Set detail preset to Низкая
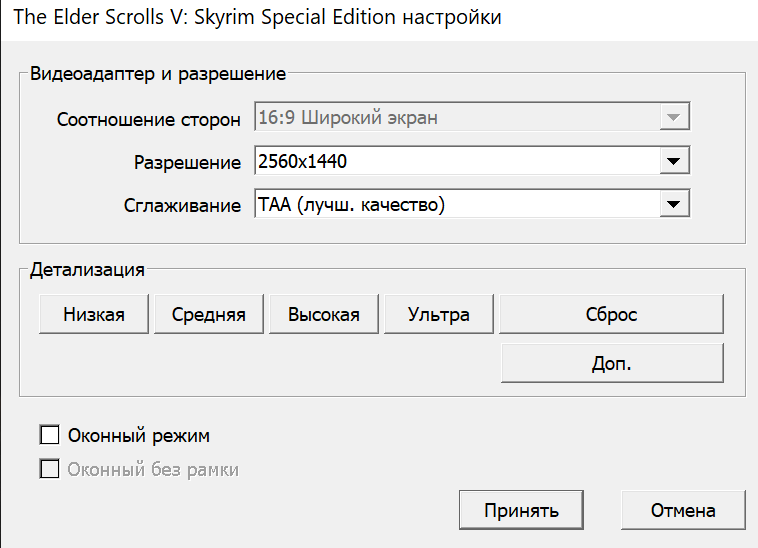Screen dimensions: 758x548 coord(94,314)
